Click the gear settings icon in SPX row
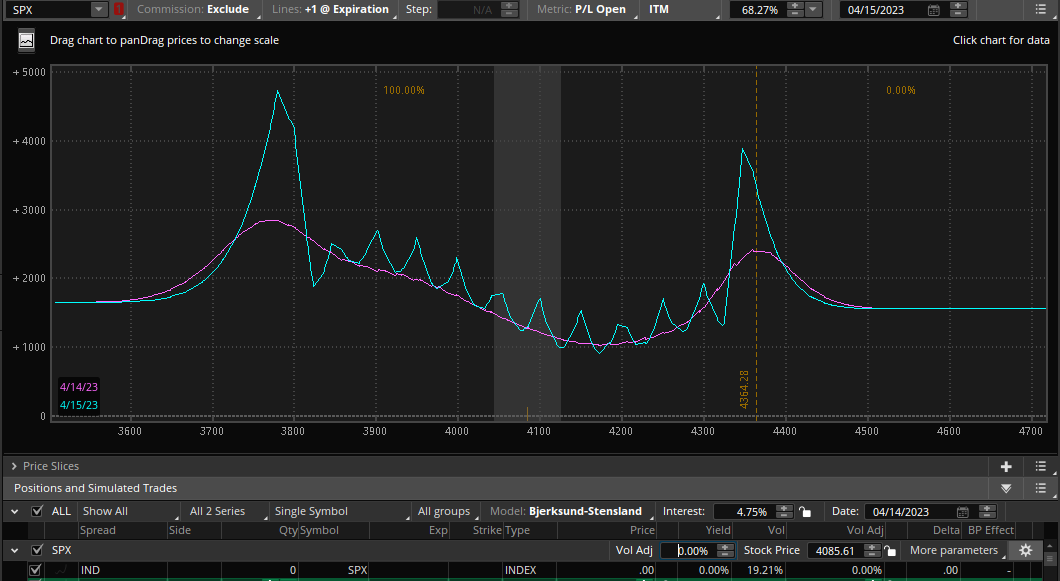The width and height of the screenshot is (1060, 581). (1026, 551)
